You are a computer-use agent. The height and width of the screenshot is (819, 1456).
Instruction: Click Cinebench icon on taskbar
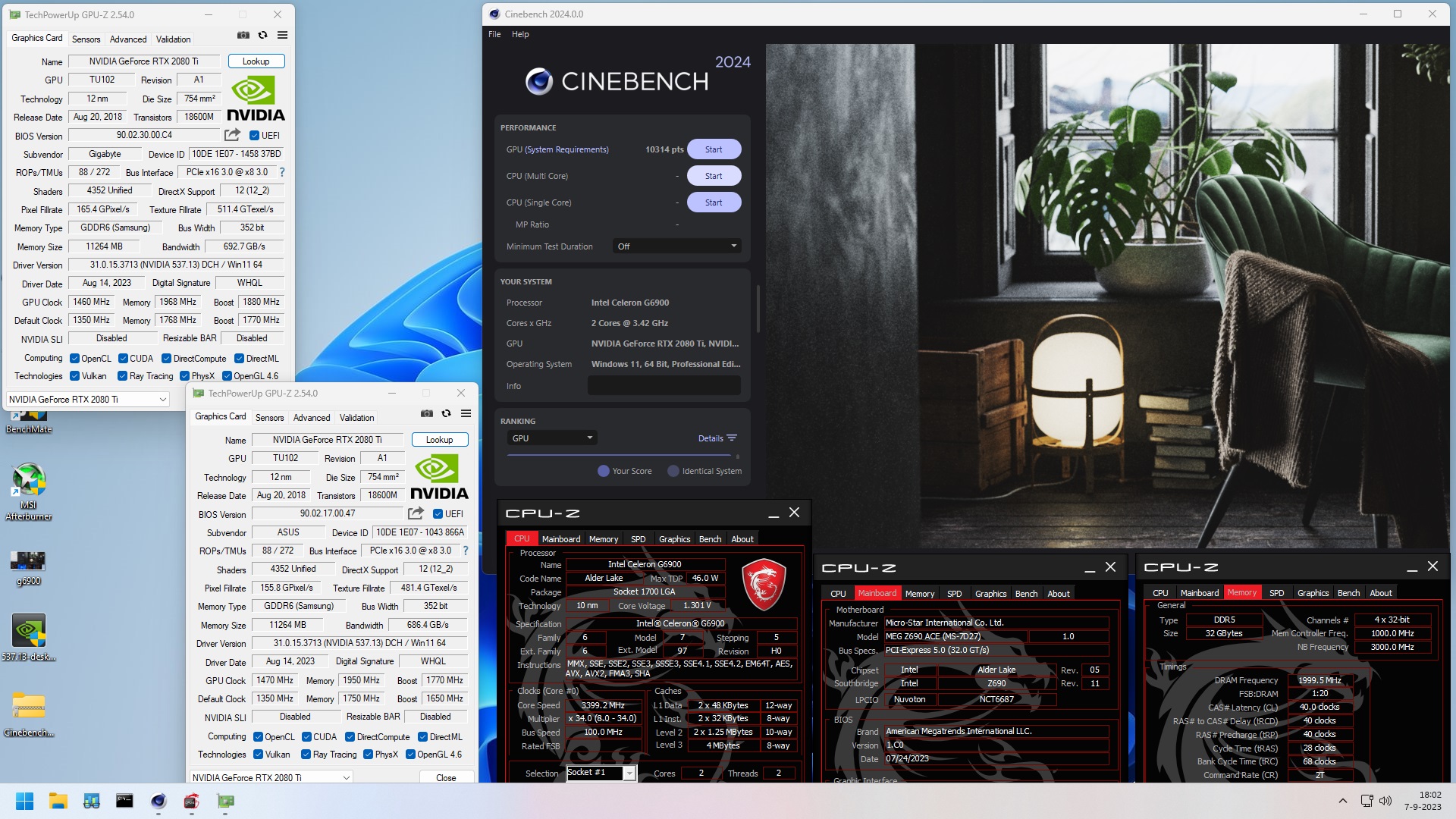[158, 801]
